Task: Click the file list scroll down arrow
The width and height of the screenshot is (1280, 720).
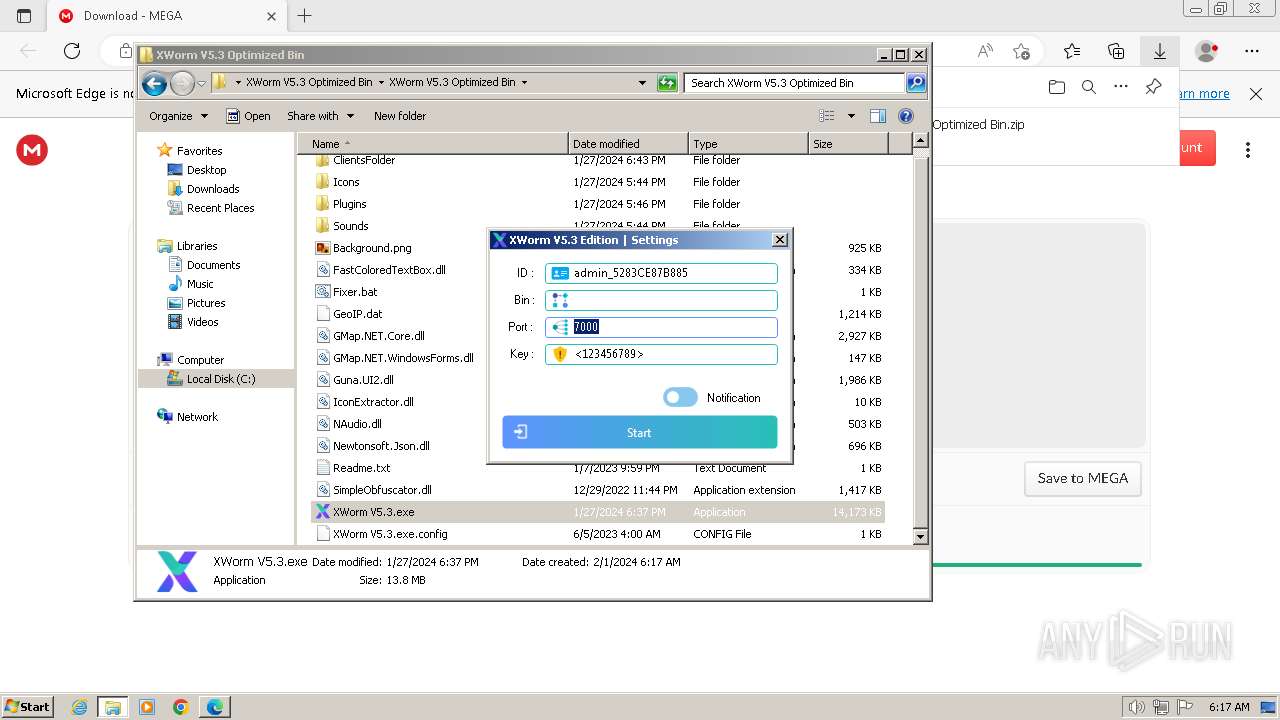Action: (921, 537)
